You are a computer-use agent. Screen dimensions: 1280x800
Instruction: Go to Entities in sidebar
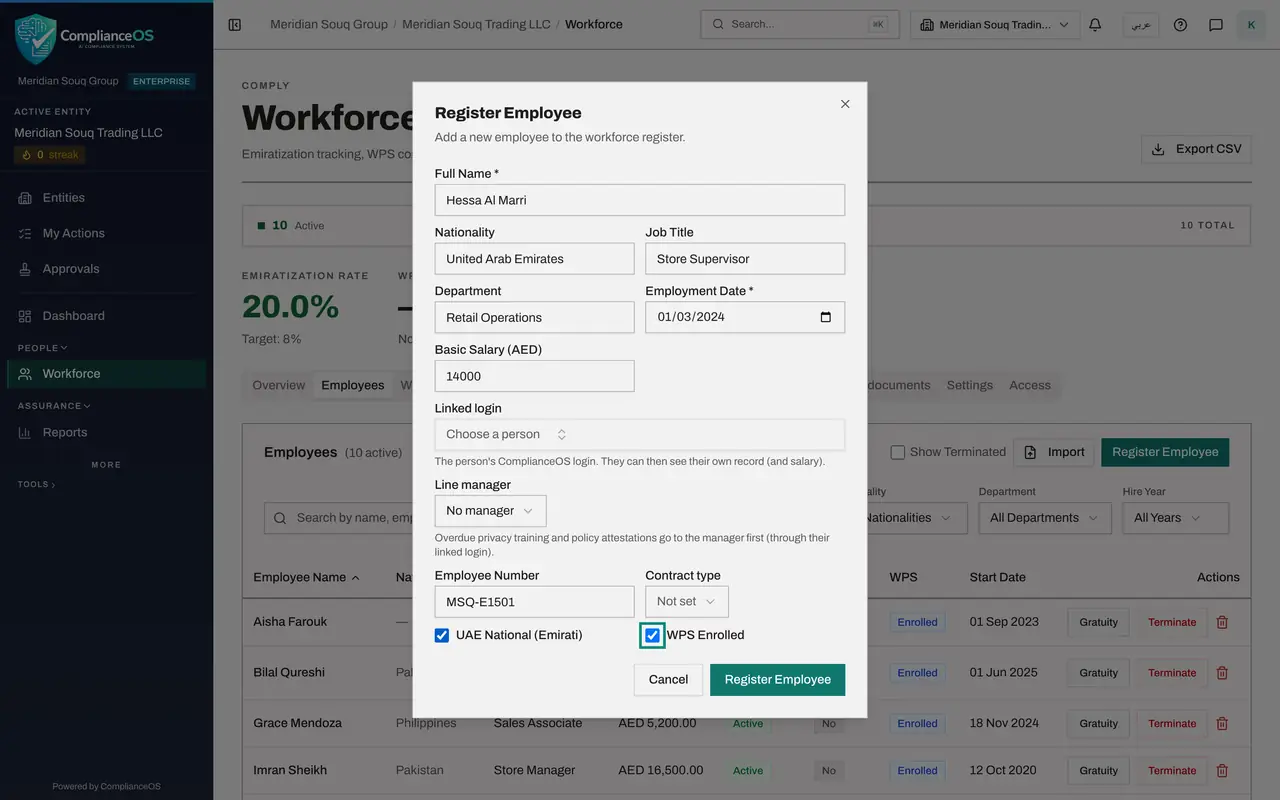(106, 198)
